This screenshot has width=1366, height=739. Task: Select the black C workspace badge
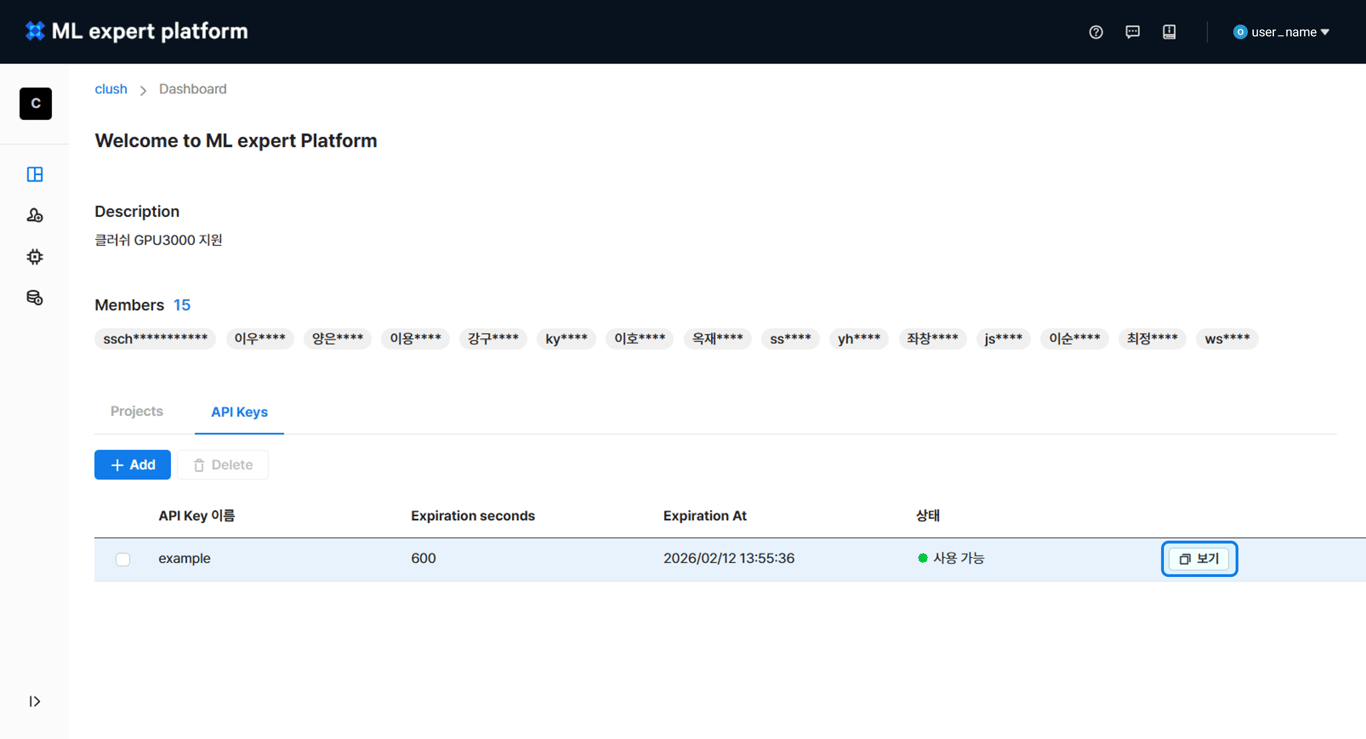pyautogui.click(x=35, y=104)
